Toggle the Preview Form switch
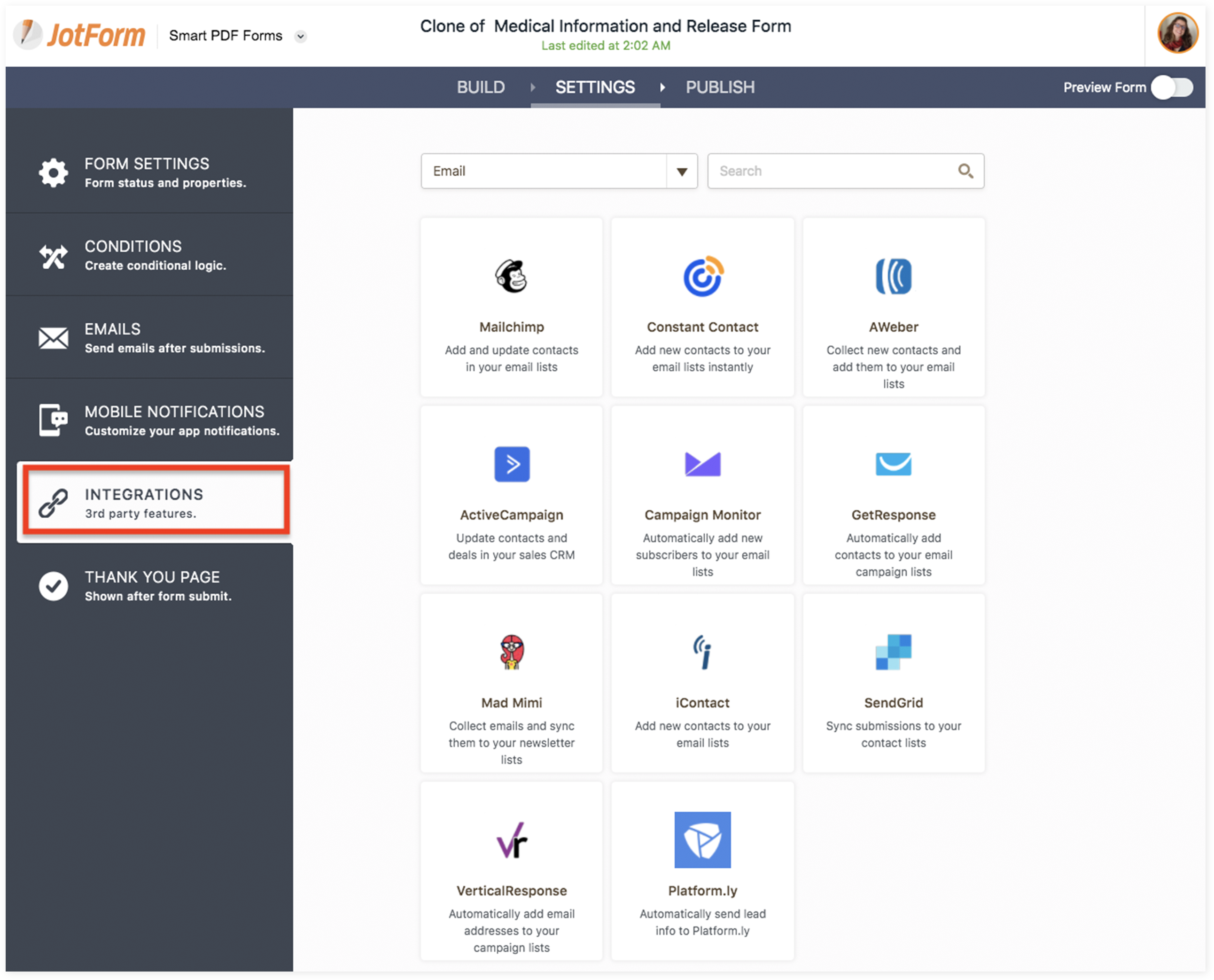 pos(1172,87)
